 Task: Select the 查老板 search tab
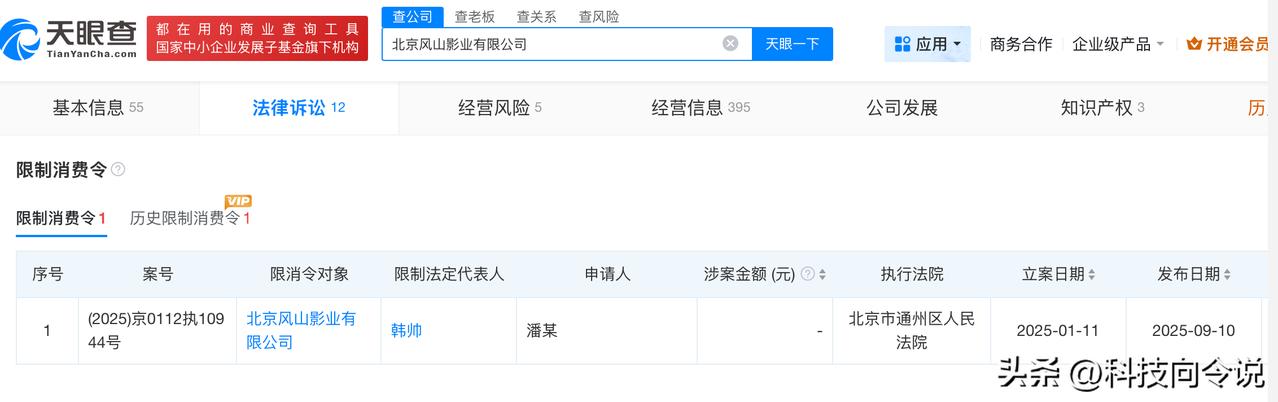[x=474, y=16]
